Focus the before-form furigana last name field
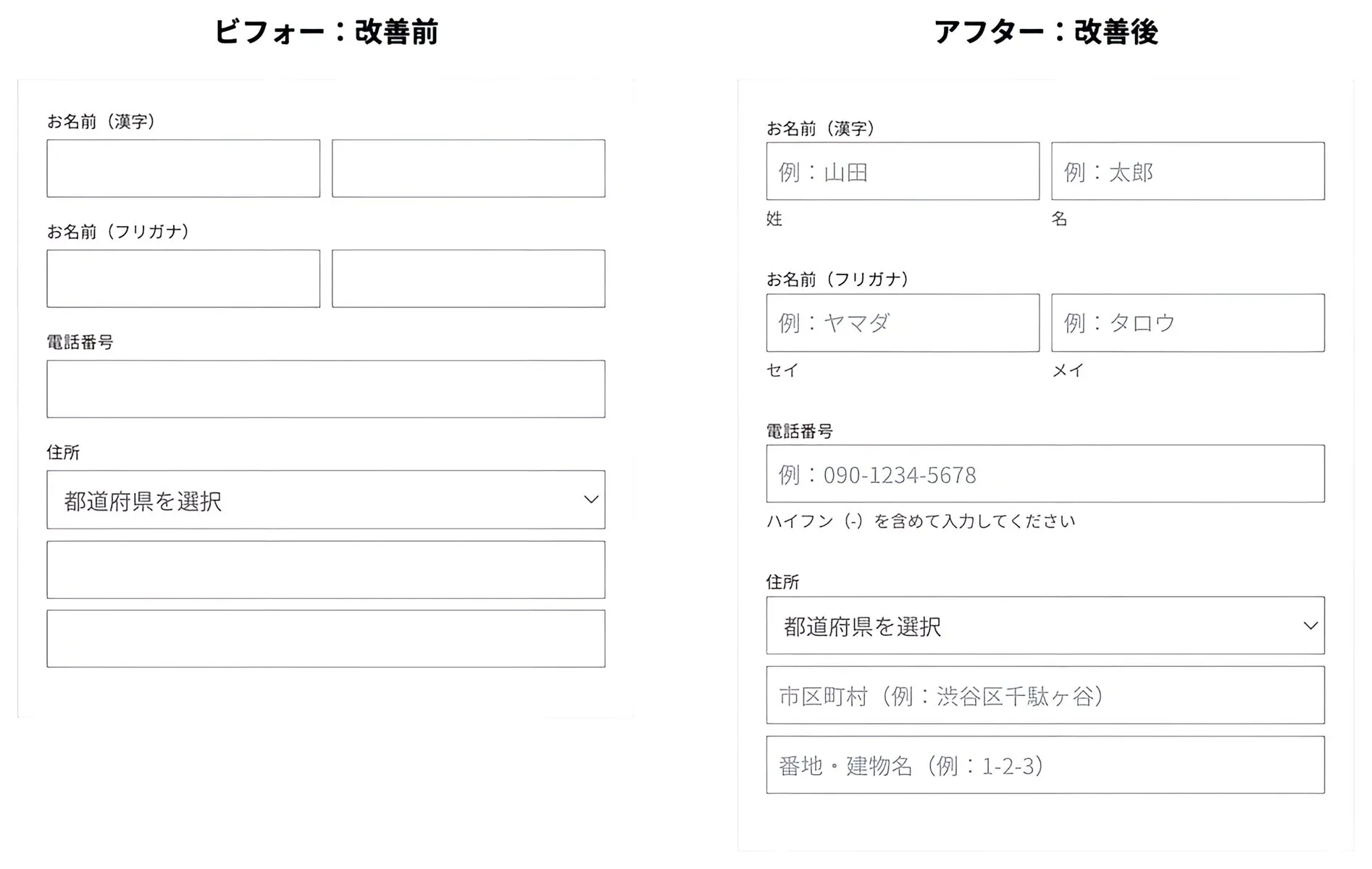 point(183,279)
